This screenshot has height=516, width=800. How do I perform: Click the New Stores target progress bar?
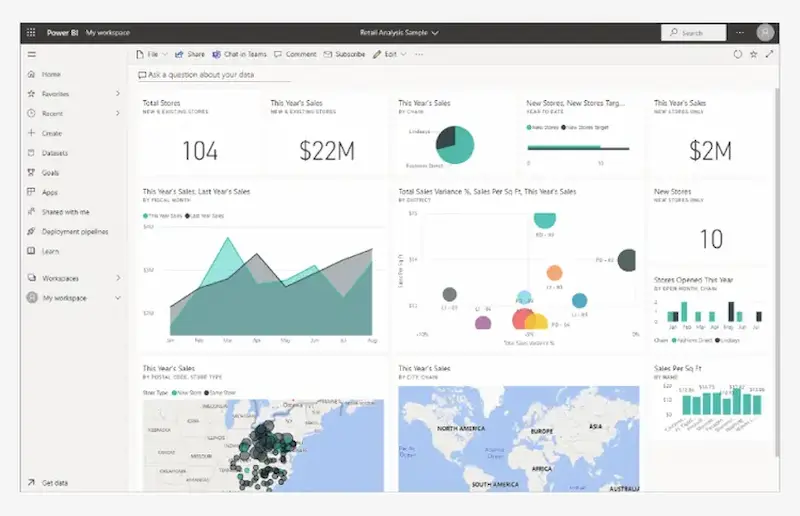tap(578, 148)
